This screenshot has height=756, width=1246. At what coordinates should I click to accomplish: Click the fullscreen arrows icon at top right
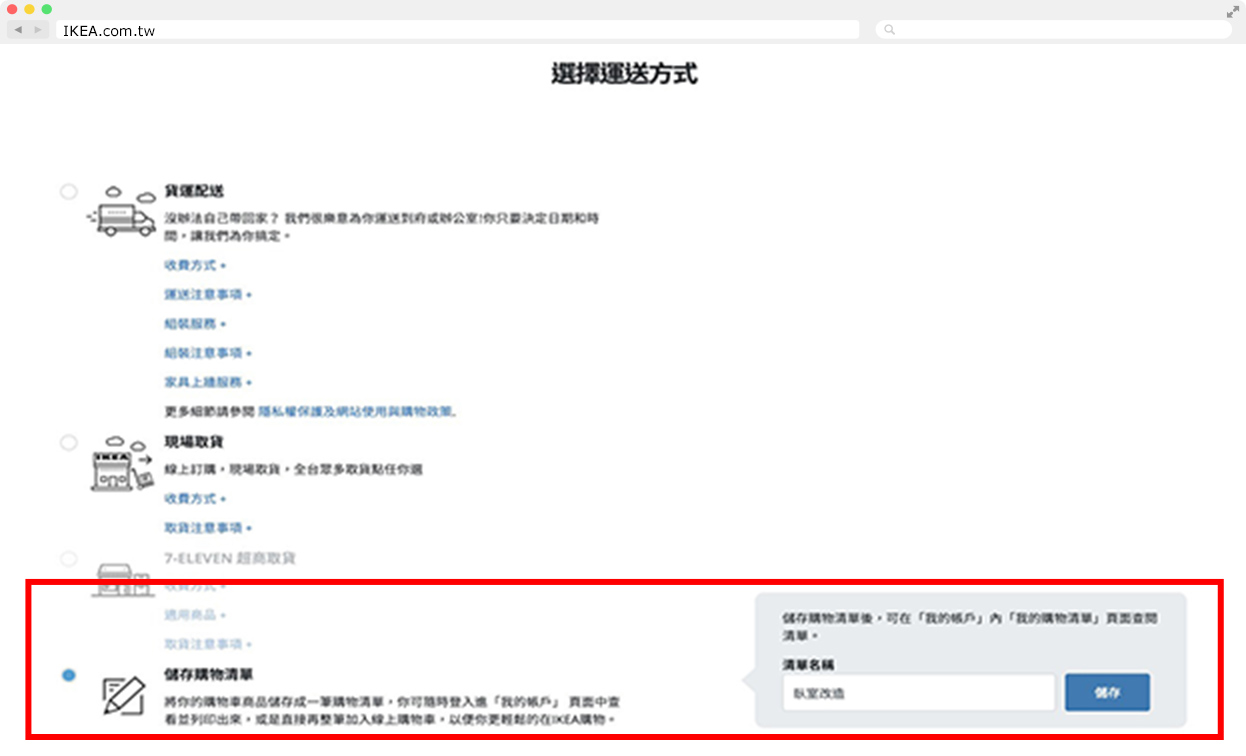(1232, 12)
